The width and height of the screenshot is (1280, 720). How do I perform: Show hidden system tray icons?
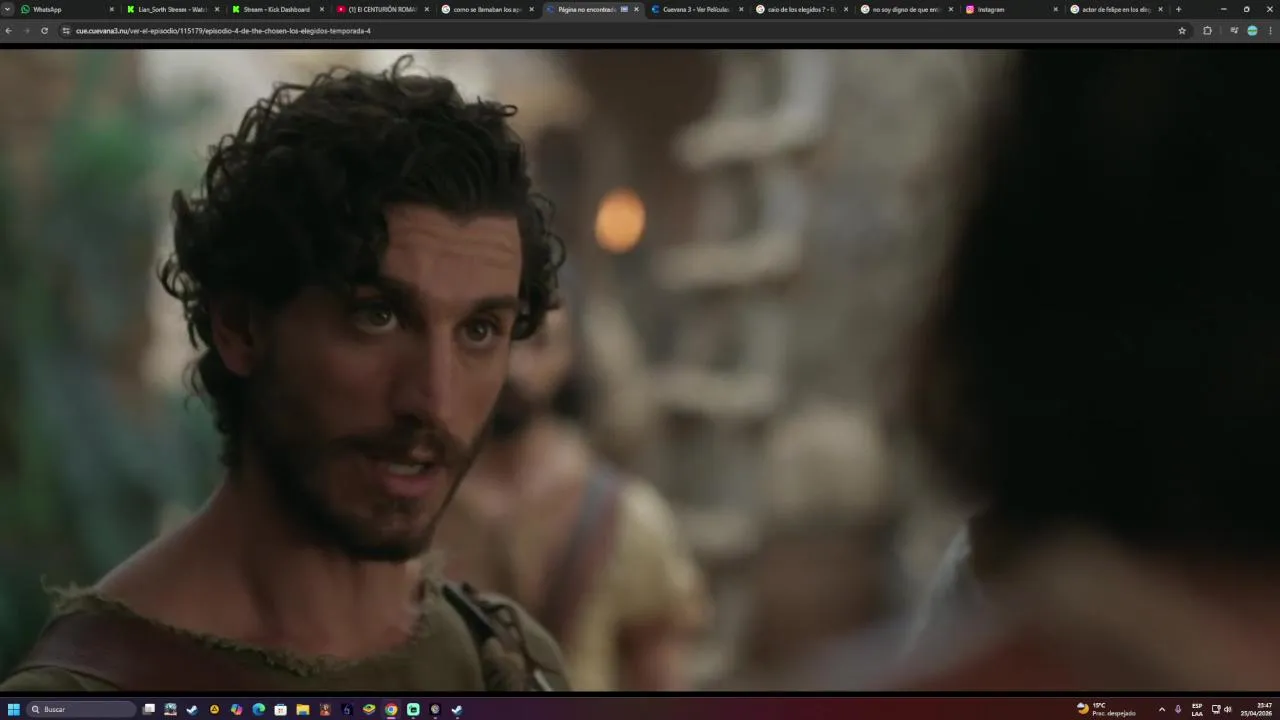point(1162,709)
